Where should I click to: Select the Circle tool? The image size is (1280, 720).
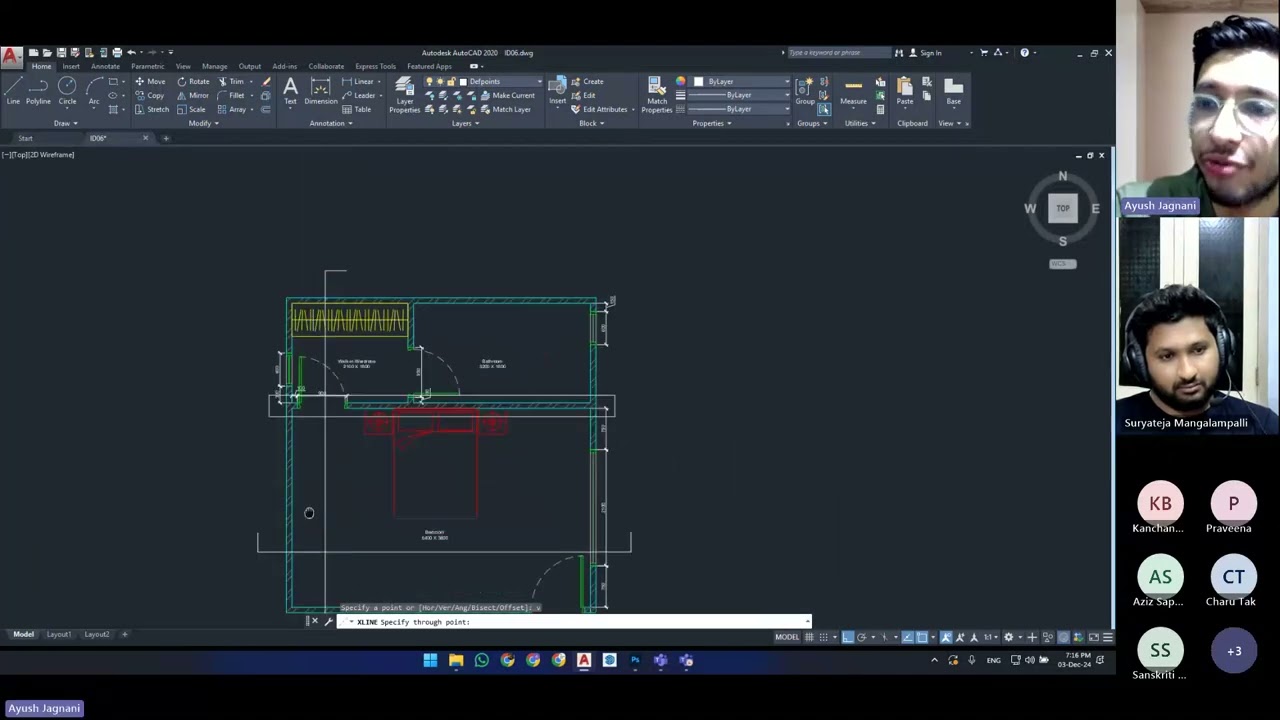click(x=67, y=90)
